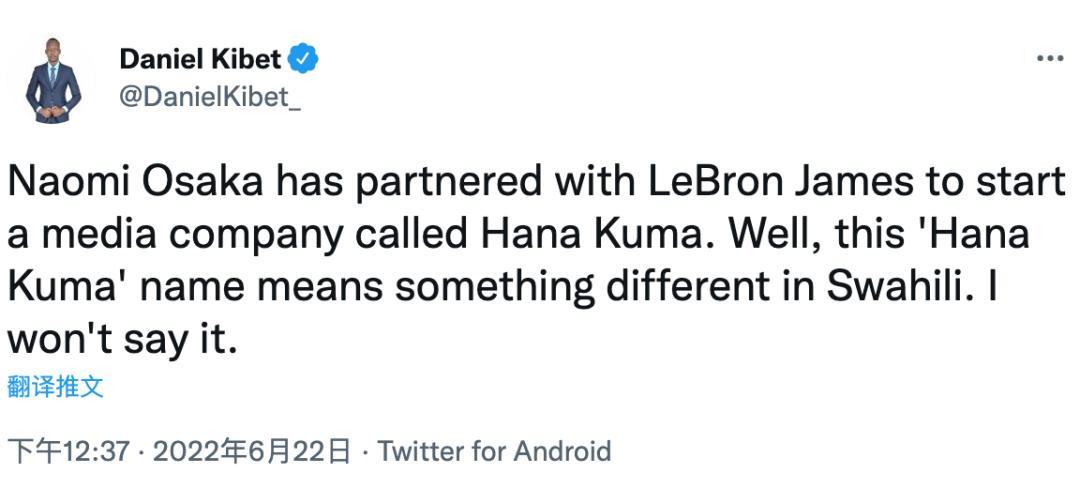Click the Twitter for Android source label
Viewport: 1080px width, 488px height.
494,452
